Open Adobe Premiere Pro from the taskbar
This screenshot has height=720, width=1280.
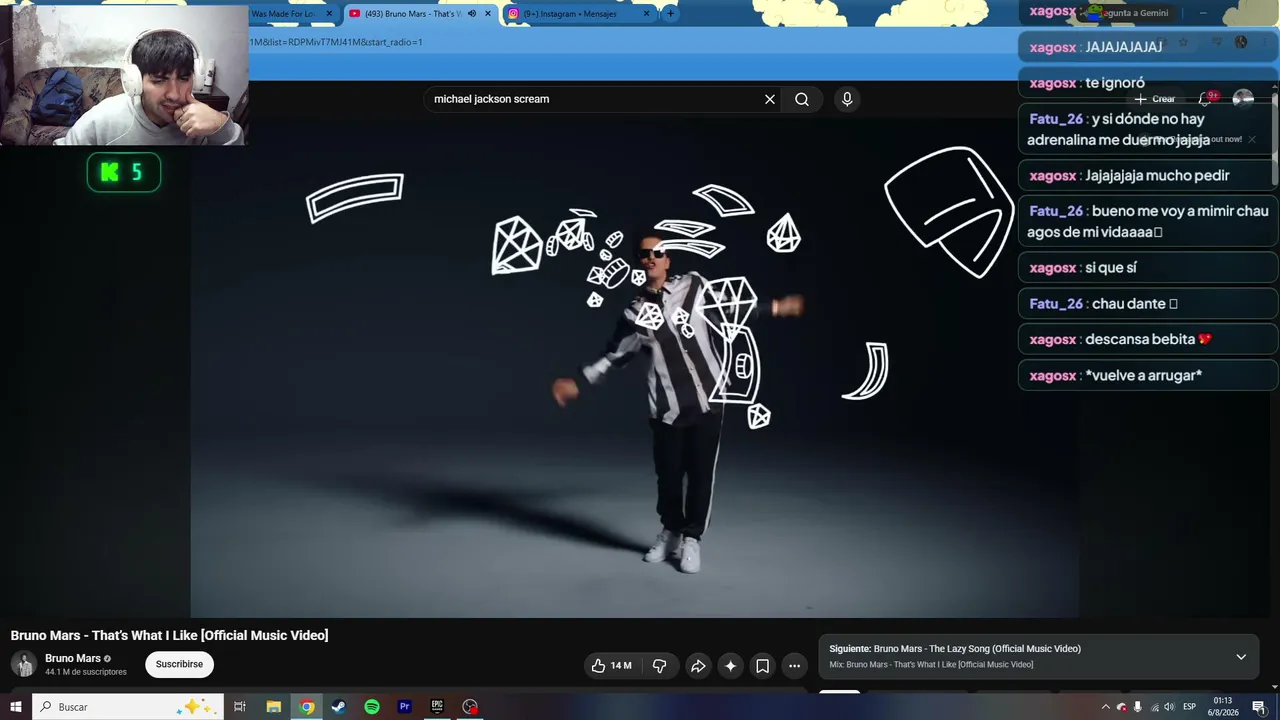[x=405, y=707]
